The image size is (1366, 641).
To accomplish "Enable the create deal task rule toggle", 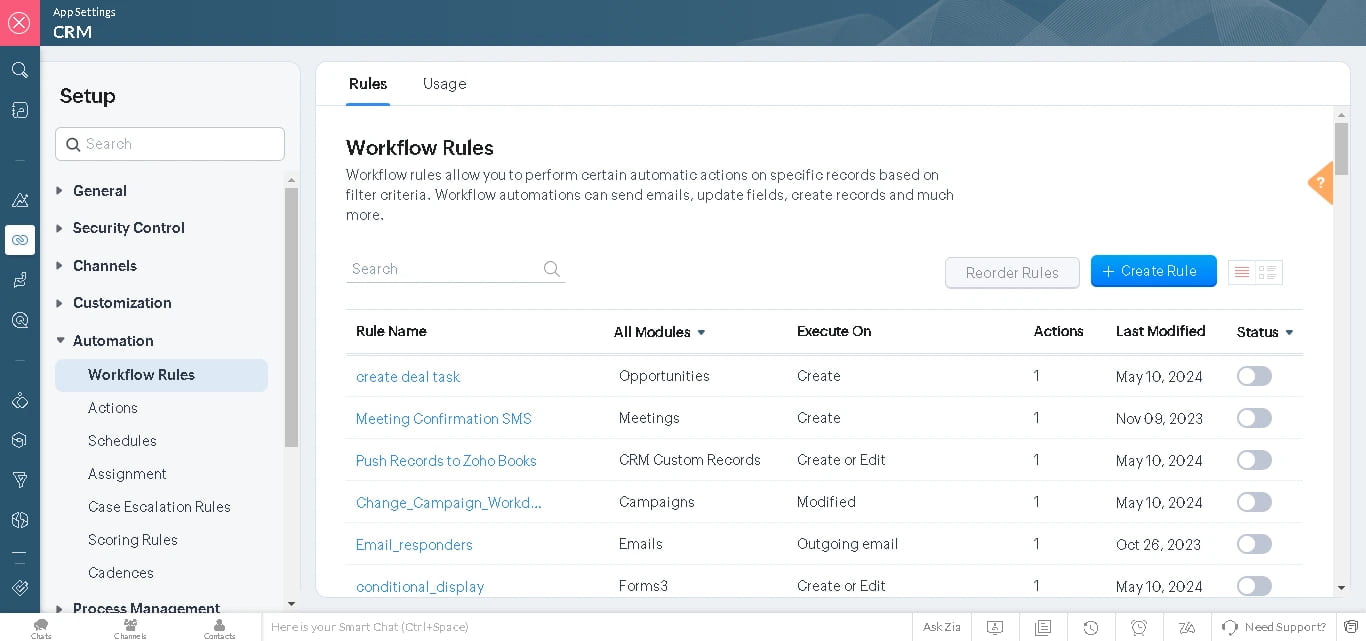I will pyautogui.click(x=1254, y=376).
